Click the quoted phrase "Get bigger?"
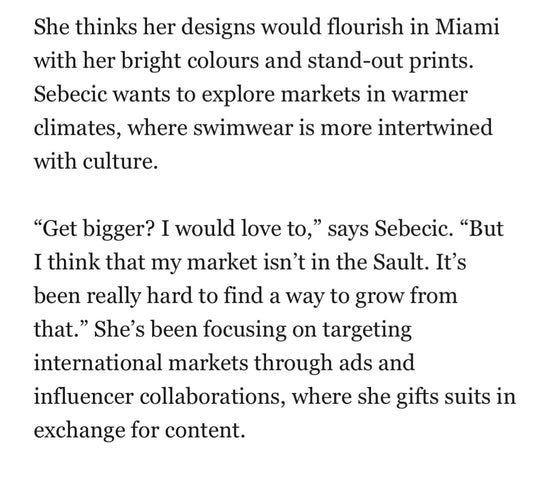Viewport: 550px width, 478px height. click(94, 230)
